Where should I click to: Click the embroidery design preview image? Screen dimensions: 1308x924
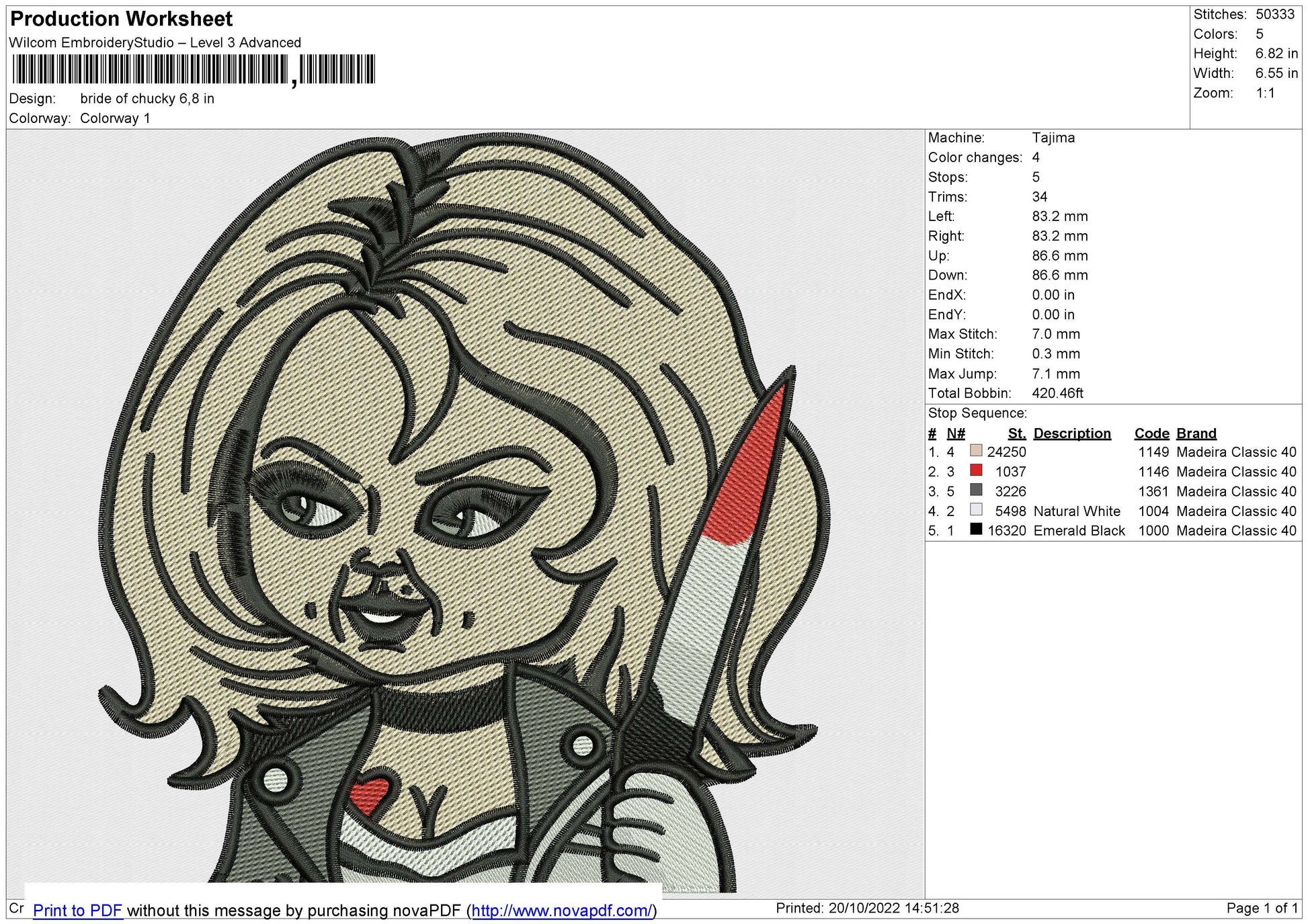[465, 513]
